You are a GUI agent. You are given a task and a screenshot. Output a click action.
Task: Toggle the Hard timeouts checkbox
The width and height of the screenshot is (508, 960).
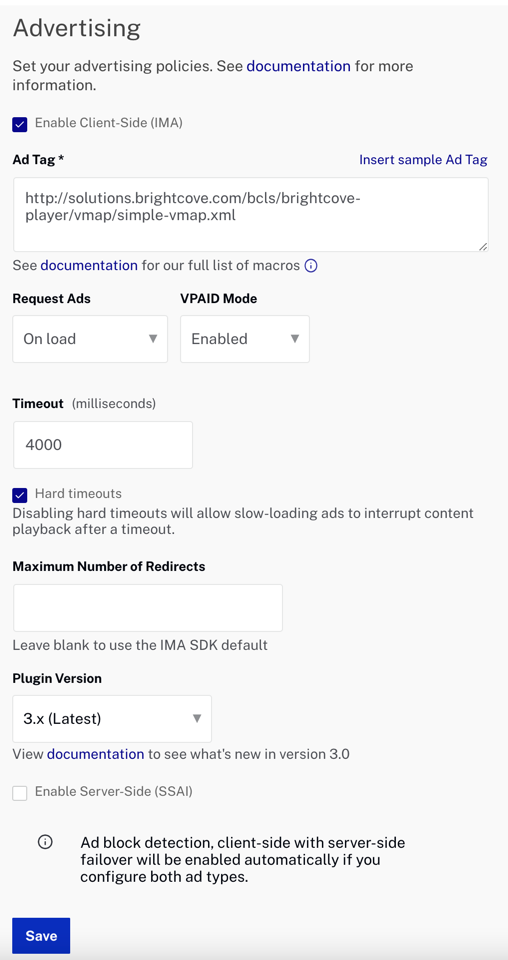tap(20, 495)
